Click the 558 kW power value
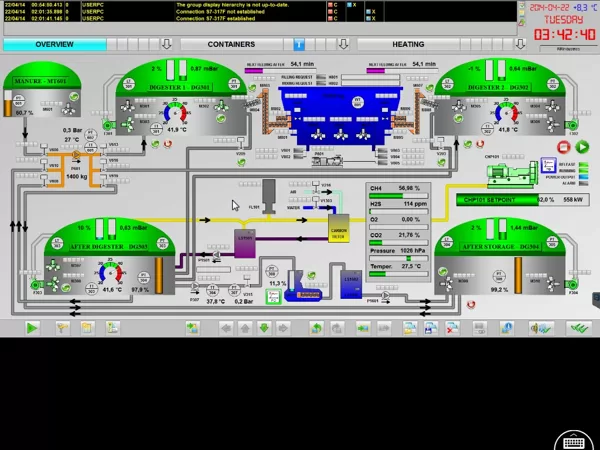The image size is (600, 450). click(573, 200)
